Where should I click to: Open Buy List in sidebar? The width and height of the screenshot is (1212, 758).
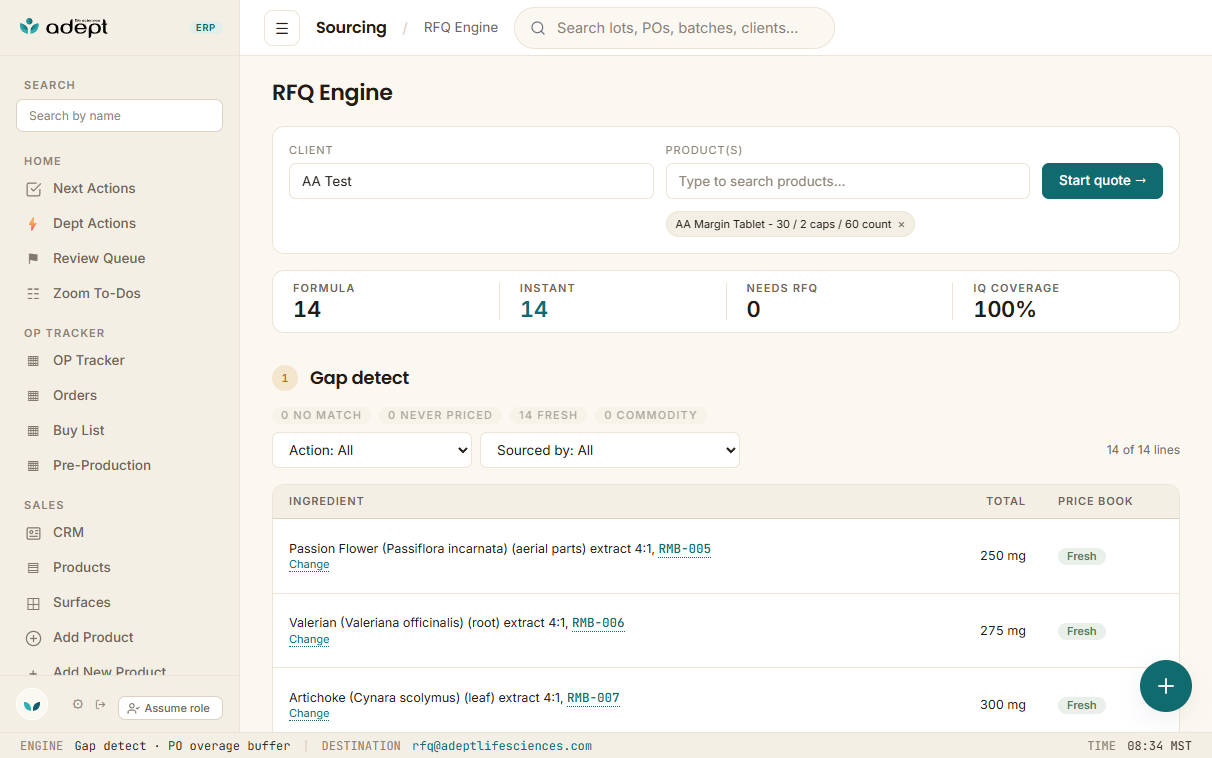pyautogui.click(x=79, y=430)
